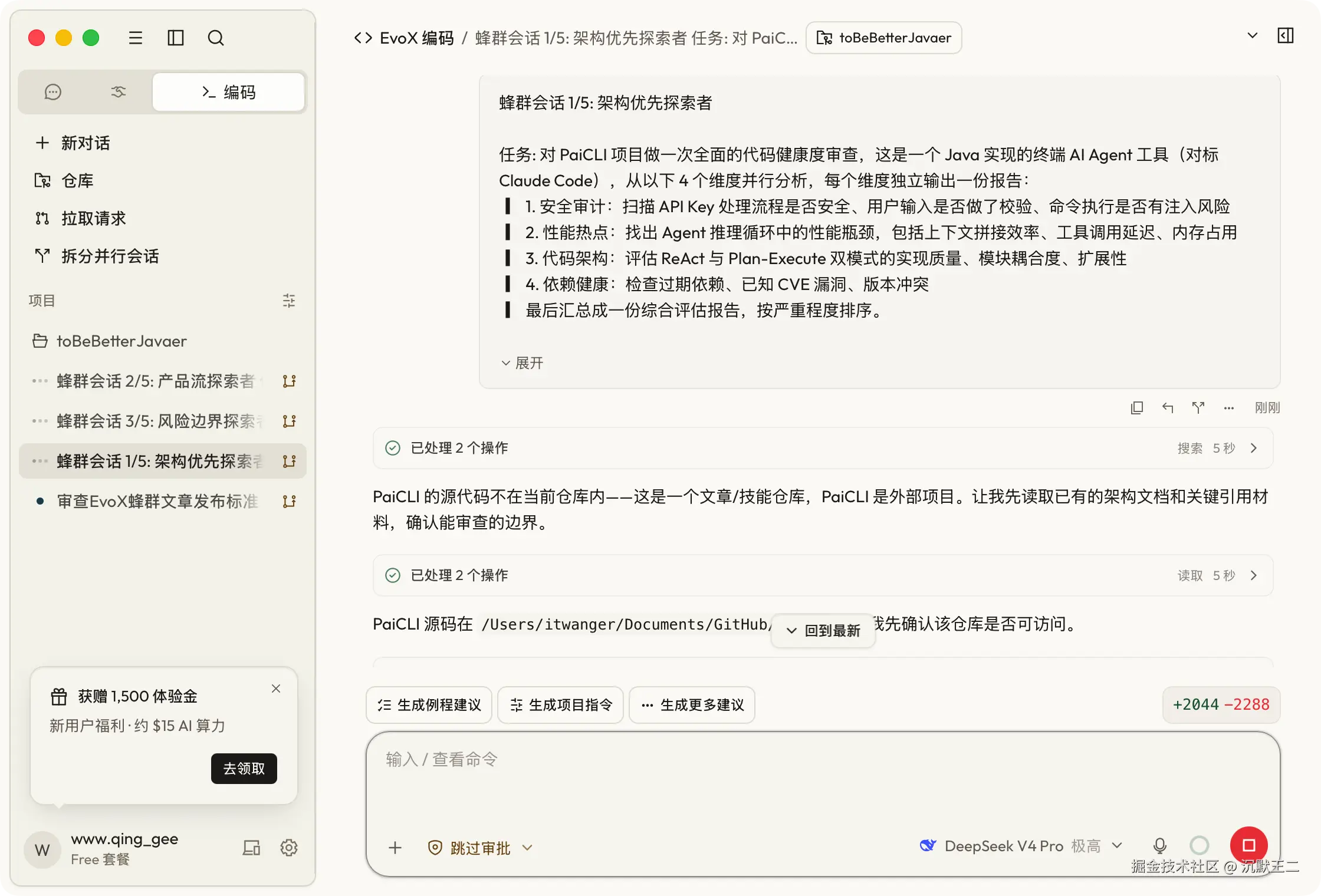Screen dimensions: 1321x896
Task: Open the search icon in top bar
Action: [x=216, y=38]
